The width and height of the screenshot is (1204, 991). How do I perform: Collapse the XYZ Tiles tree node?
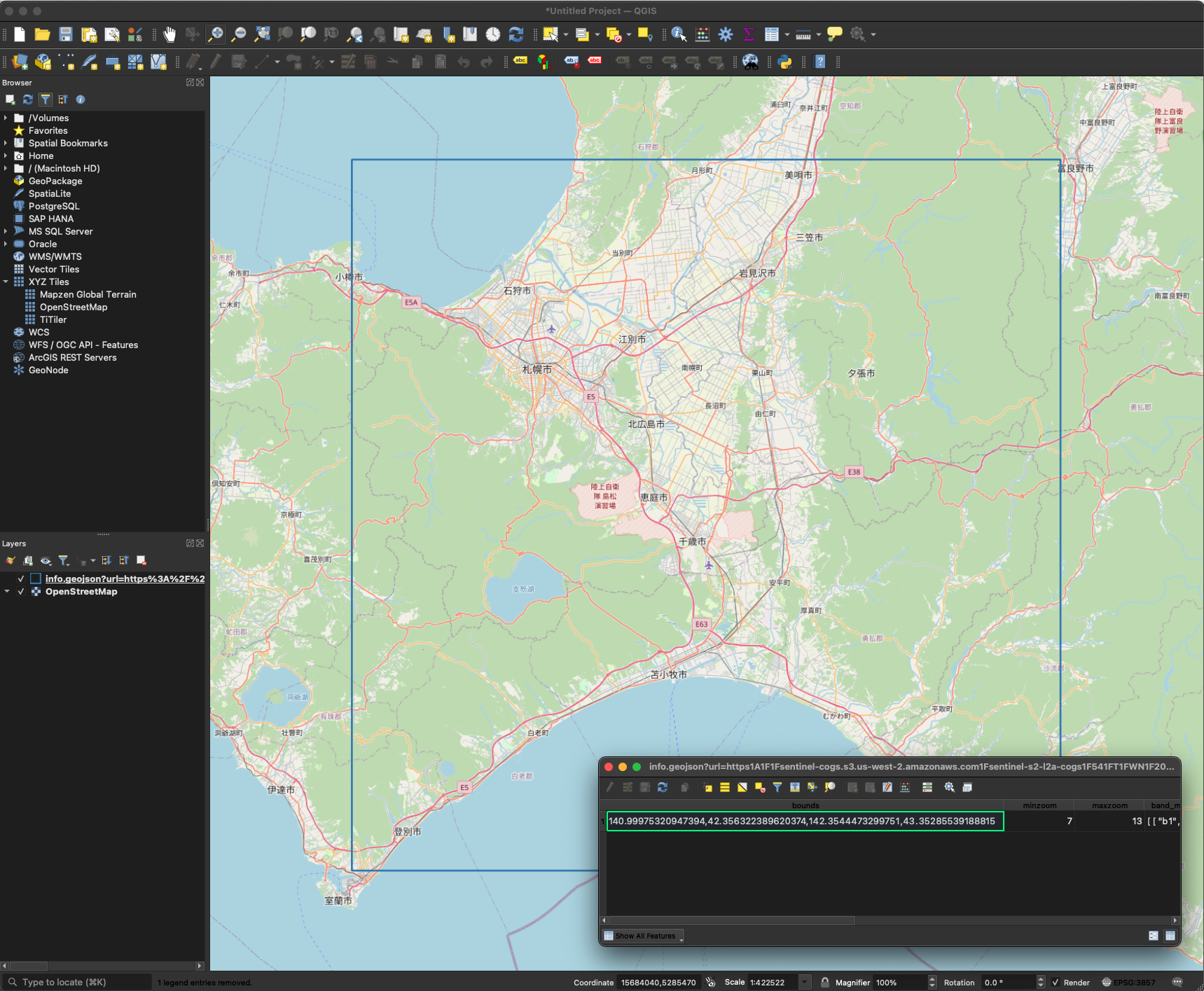[6, 282]
